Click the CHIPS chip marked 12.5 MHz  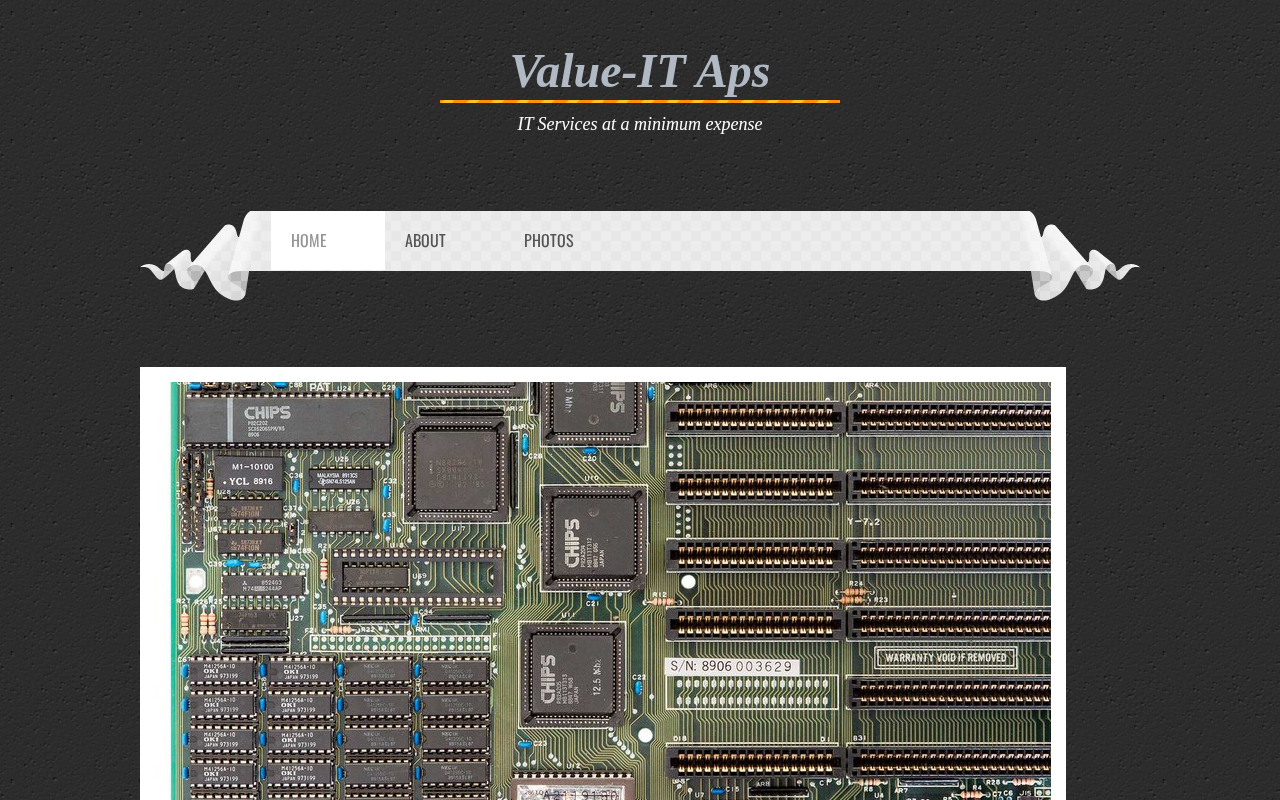(575, 677)
